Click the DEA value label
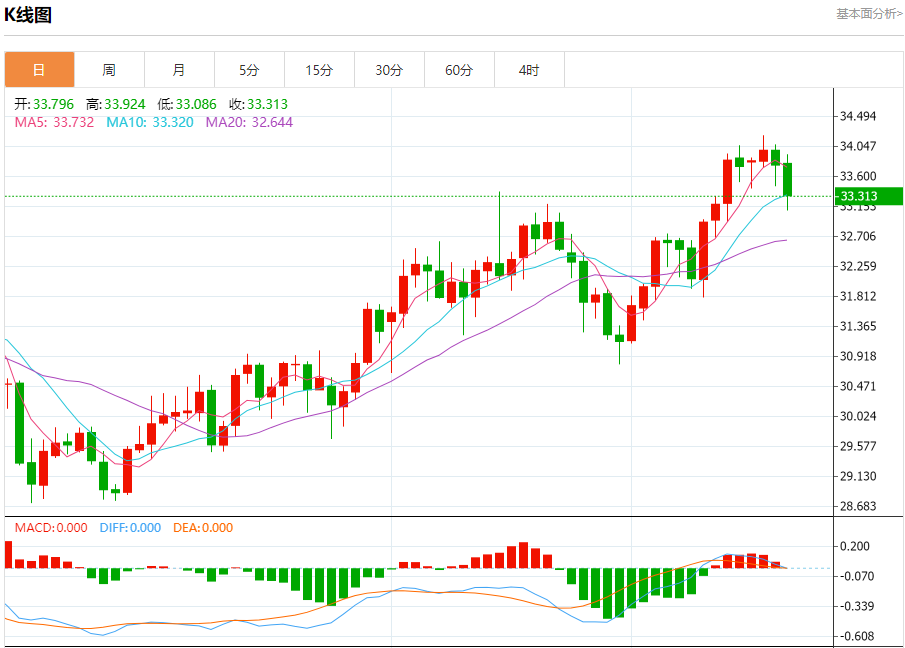905x648 pixels. click(x=203, y=527)
